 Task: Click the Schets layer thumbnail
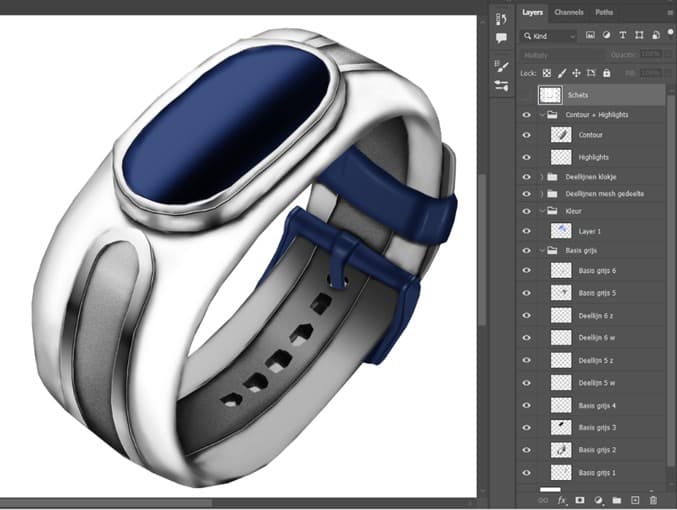[x=550, y=95]
